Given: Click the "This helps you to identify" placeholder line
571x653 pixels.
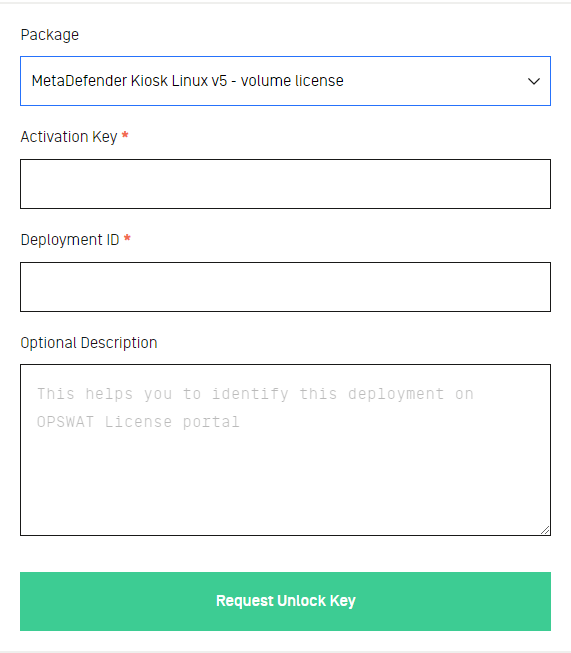Looking at the screenshot, I should pyautogui.click(x=162, y=394).
